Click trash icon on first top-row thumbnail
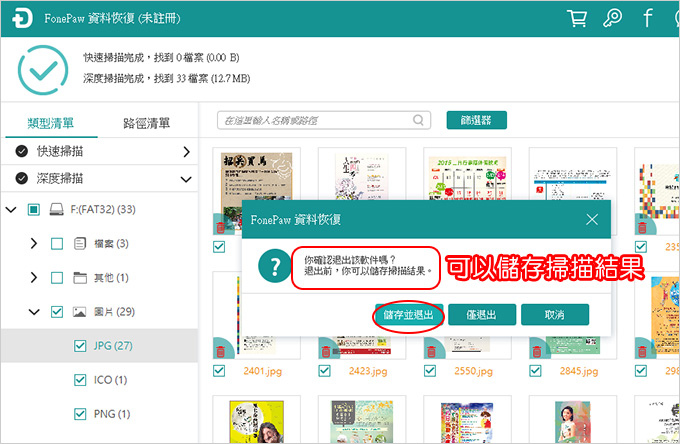 [x=220, y=227]
